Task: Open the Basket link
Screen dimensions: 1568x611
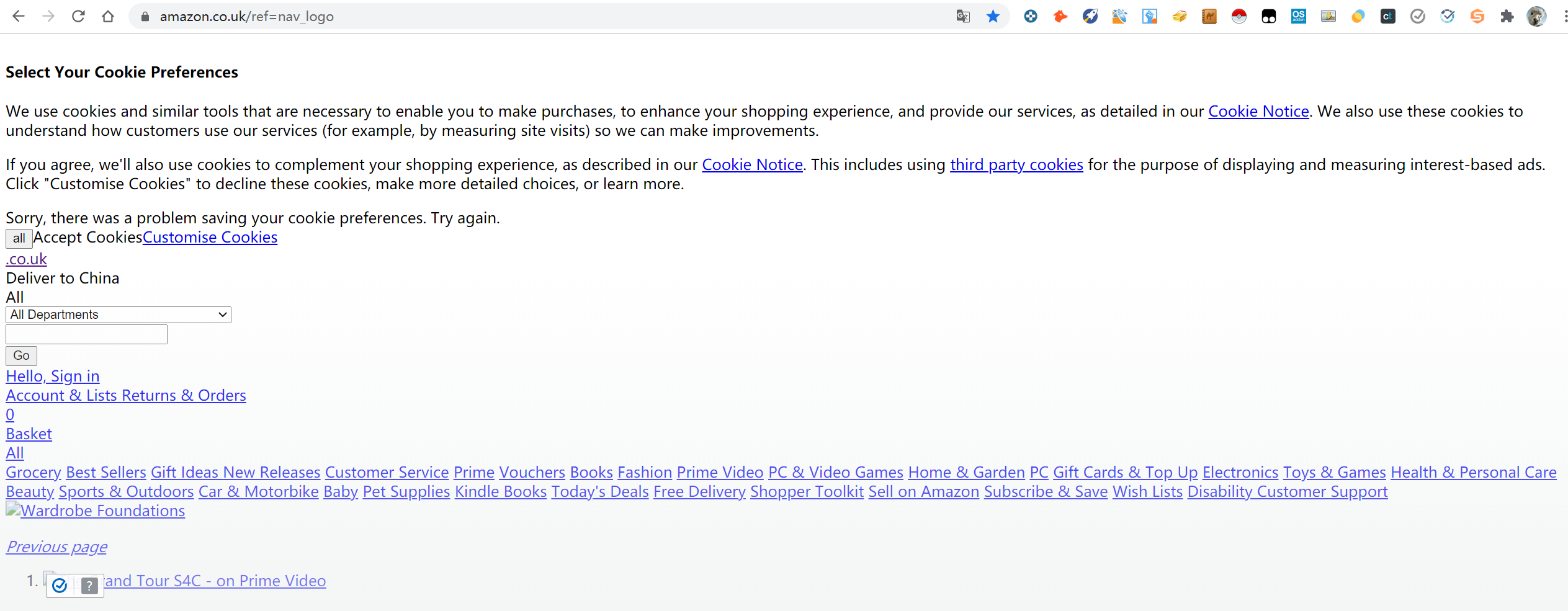Action: pyautogui.click(x=29, y=434)
